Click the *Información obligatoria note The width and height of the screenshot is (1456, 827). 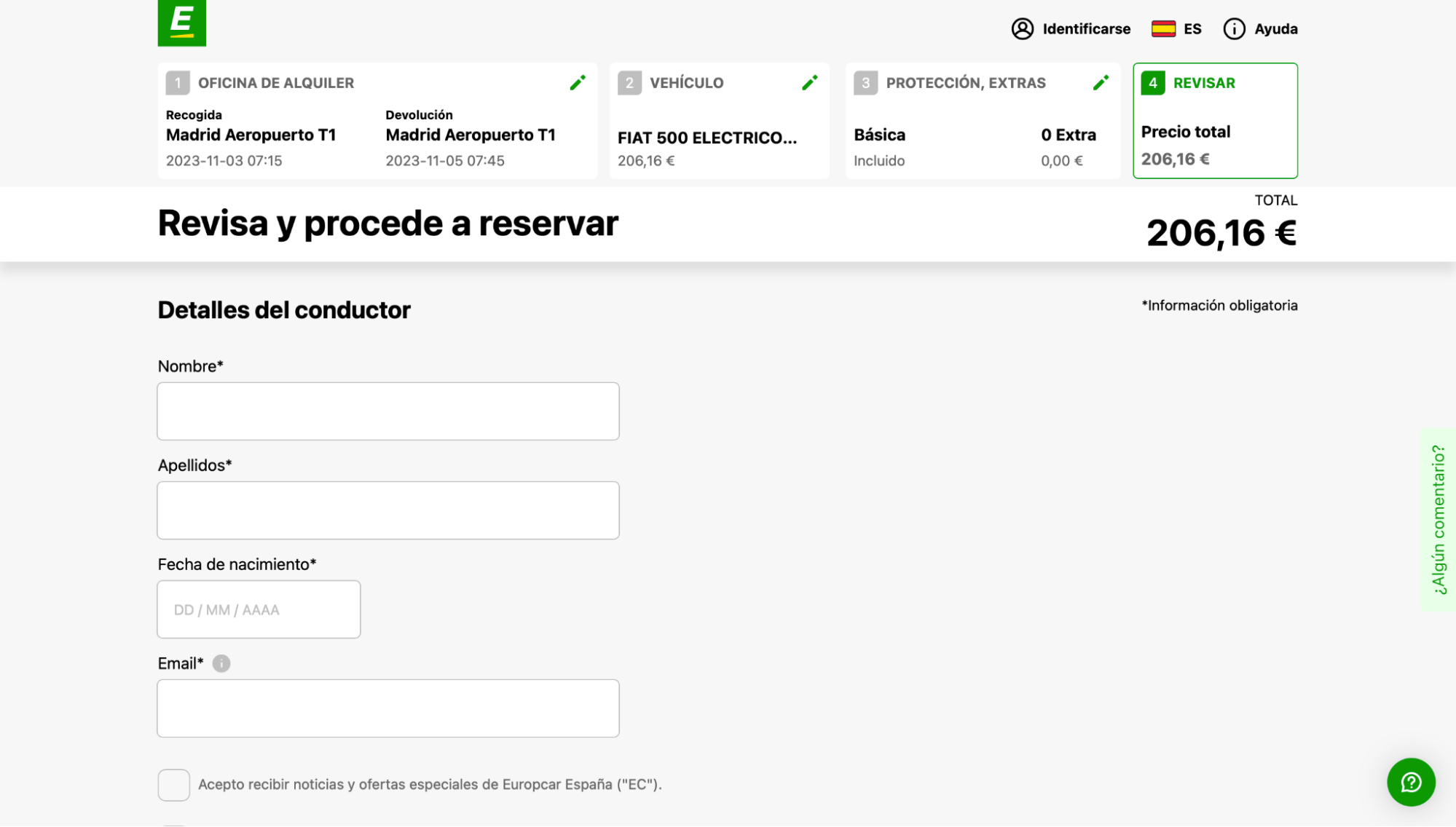pos(1219,306)
